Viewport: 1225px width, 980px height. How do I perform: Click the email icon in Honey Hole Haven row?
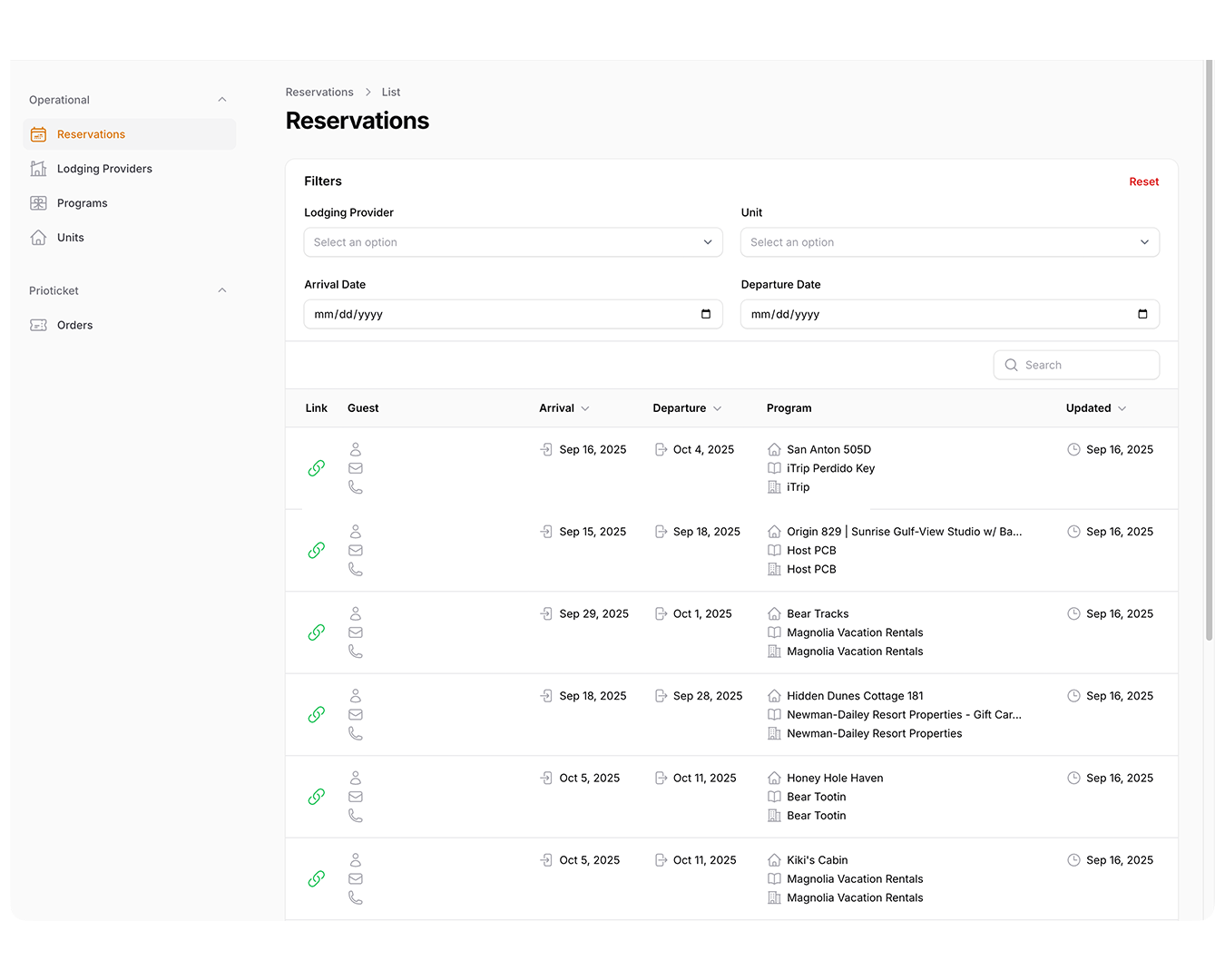(356, 797)
